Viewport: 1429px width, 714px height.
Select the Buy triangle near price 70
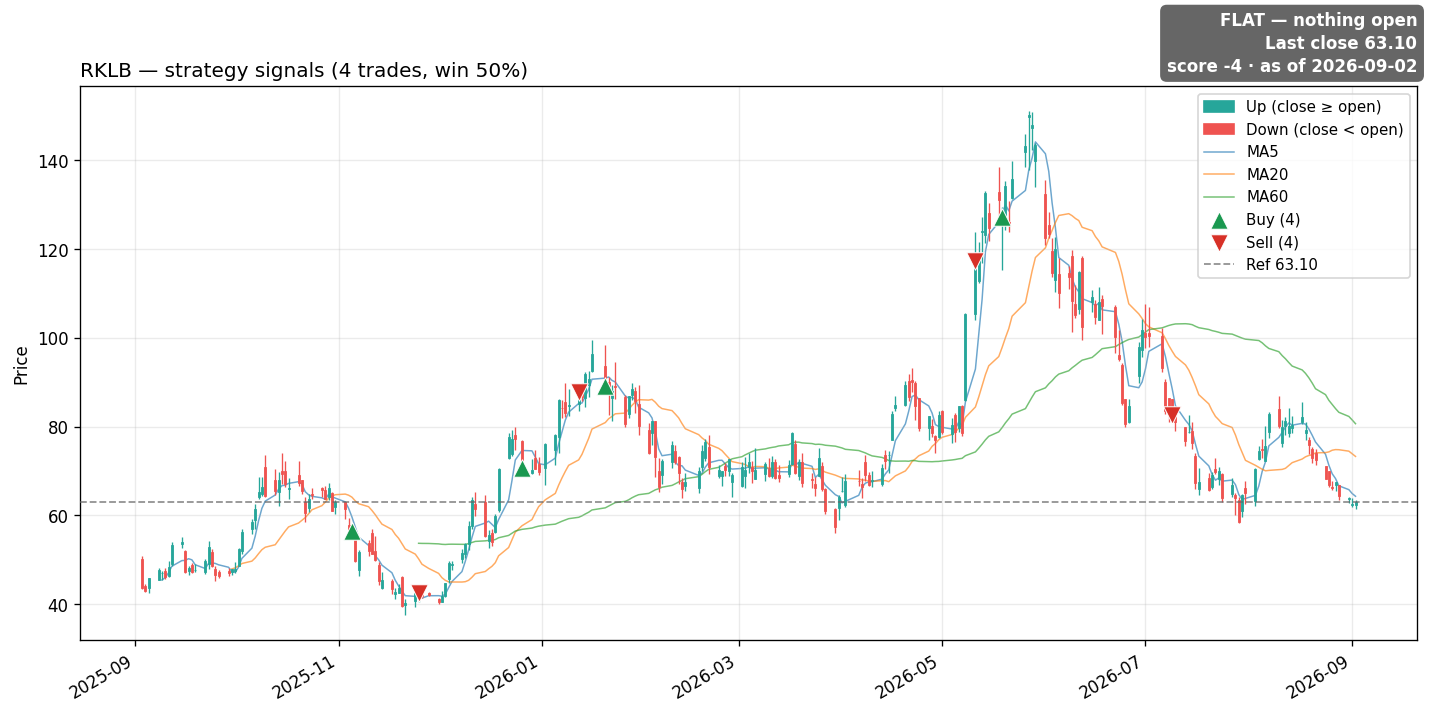pos(522,468)
